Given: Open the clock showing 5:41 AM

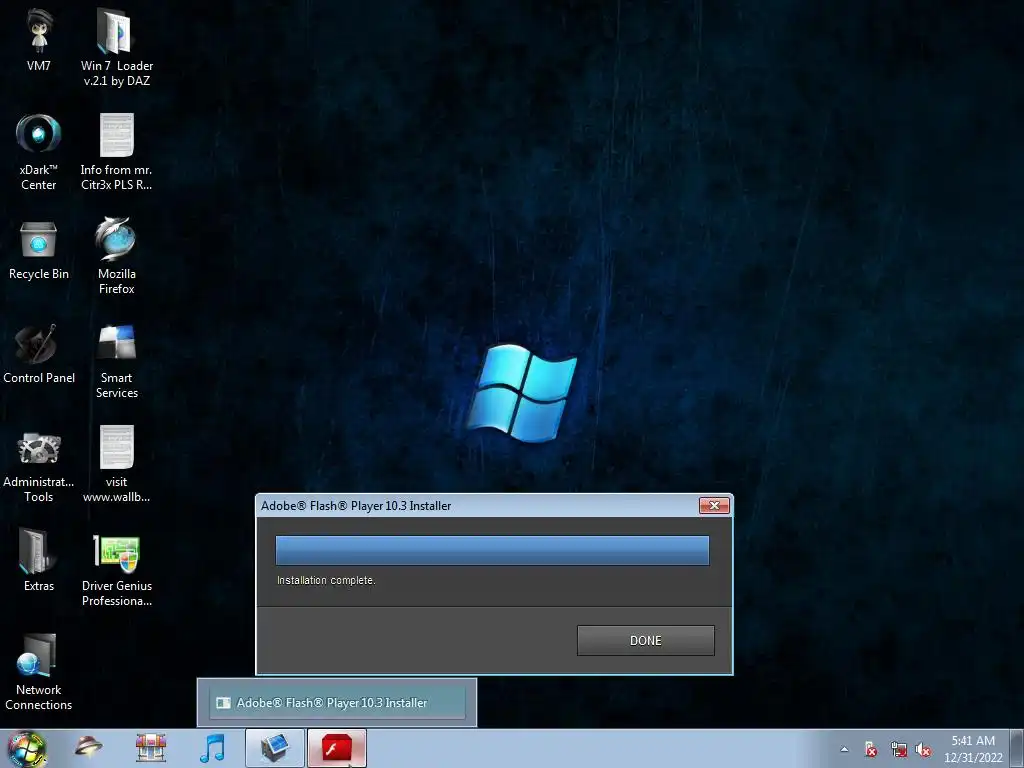Looking at the screenshot, I should click(973, 748).
